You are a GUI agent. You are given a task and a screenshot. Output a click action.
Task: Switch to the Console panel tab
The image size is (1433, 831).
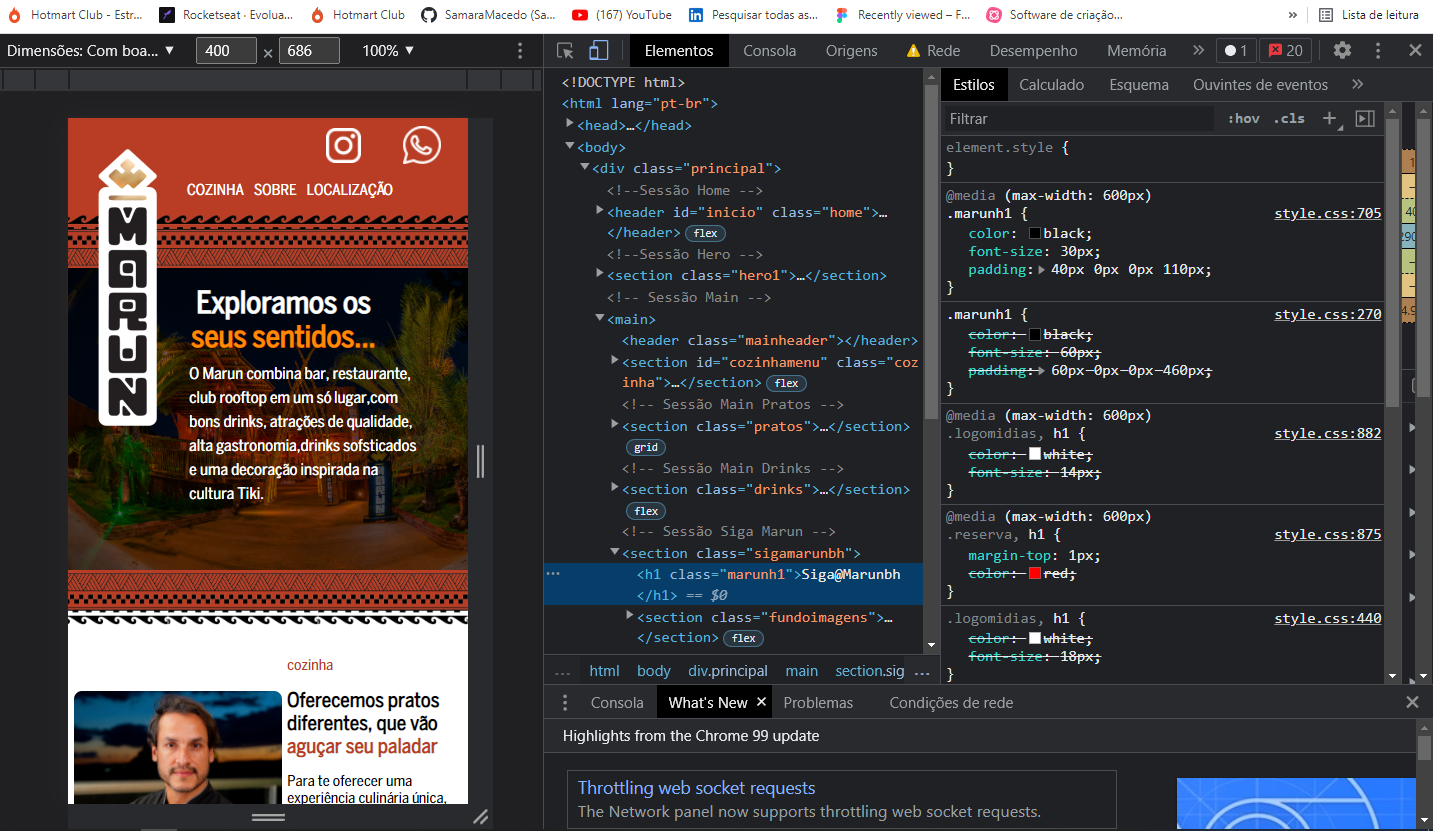[x=769, y=49]
